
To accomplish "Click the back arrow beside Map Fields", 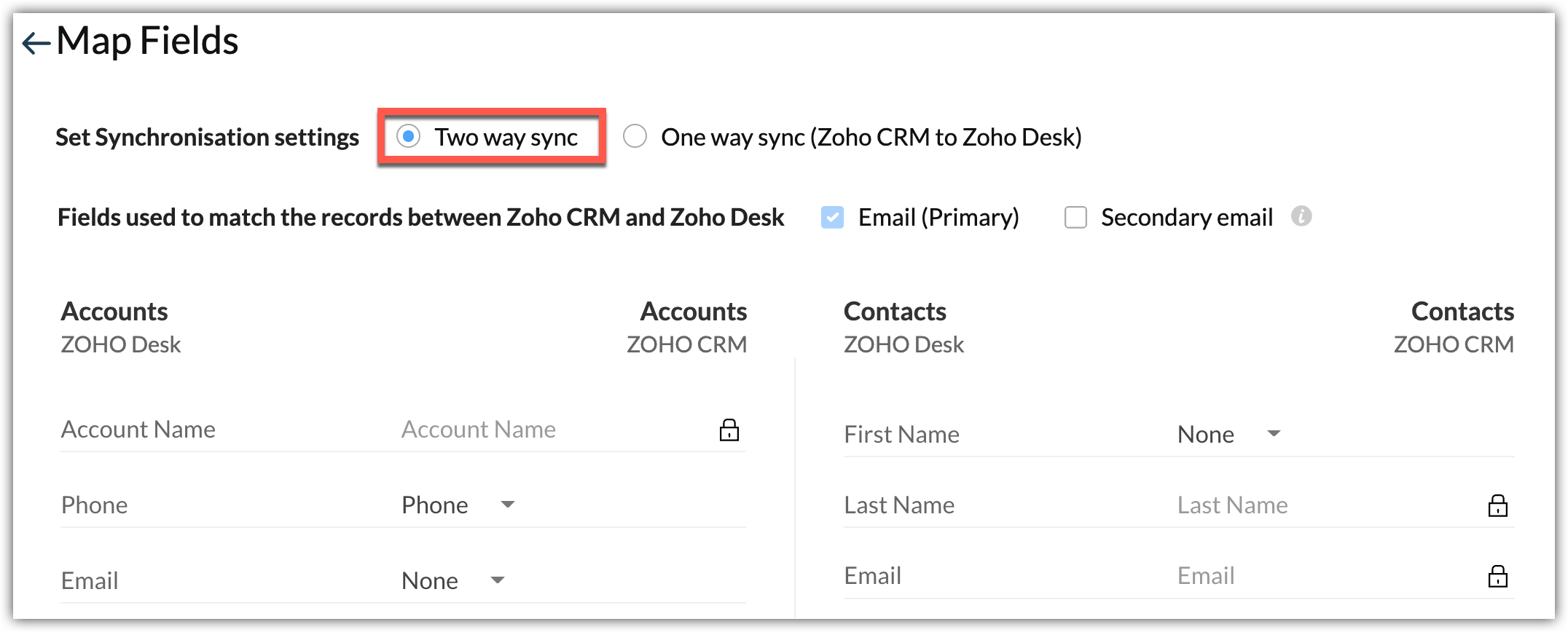I will point(36,43).
